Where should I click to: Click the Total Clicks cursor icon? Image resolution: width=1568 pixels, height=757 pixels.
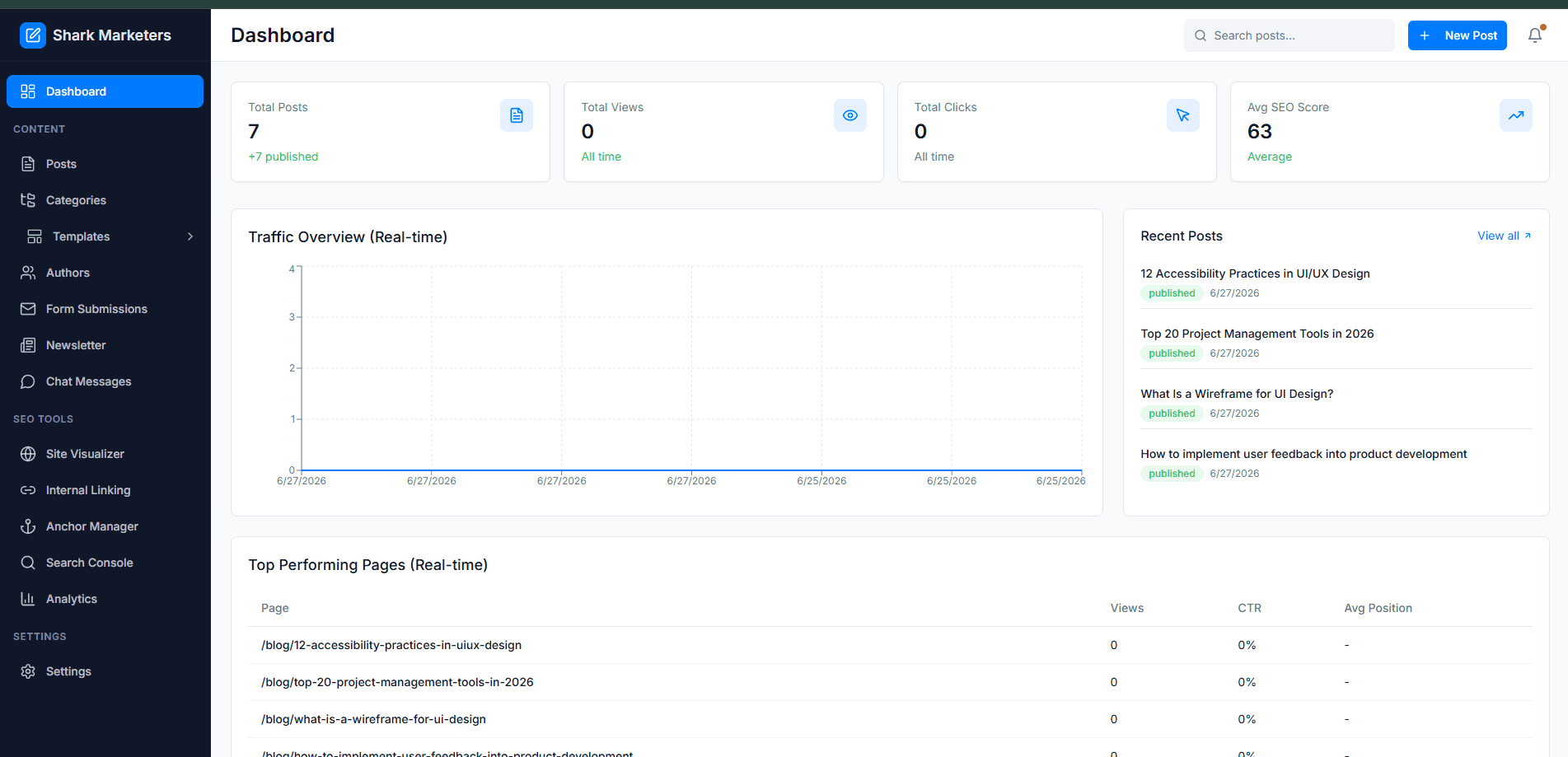coord(1183,115)
